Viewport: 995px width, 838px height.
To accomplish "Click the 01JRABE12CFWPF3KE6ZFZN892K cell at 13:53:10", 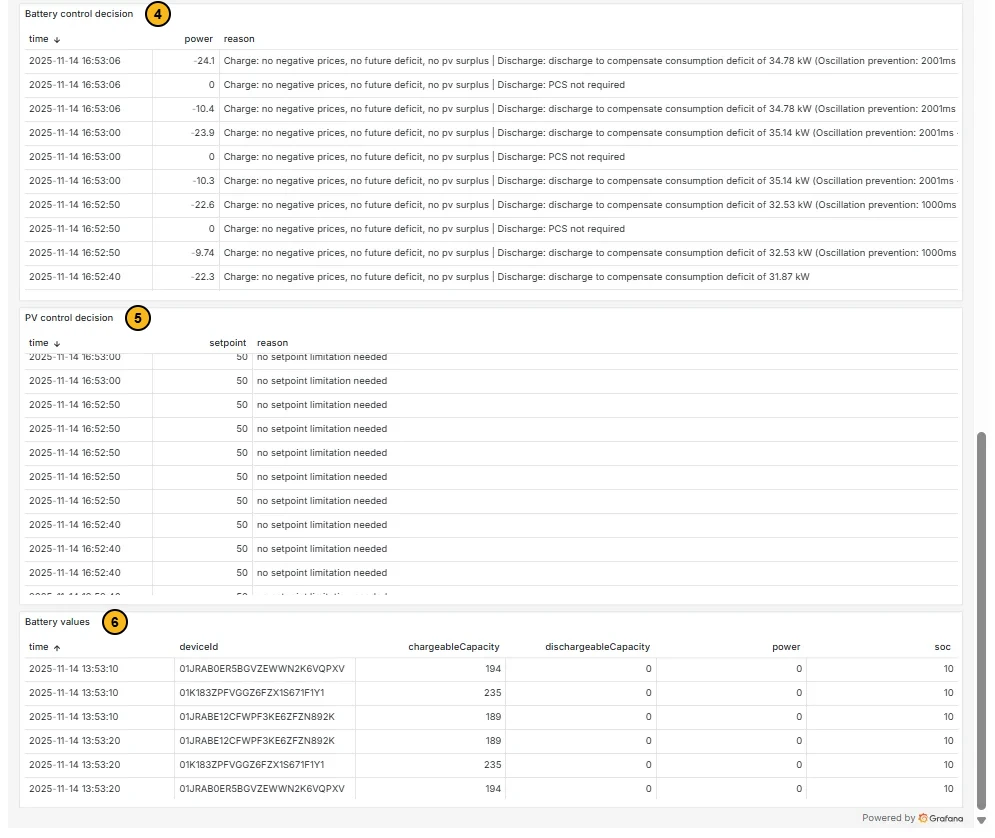I will click(265, 717).
